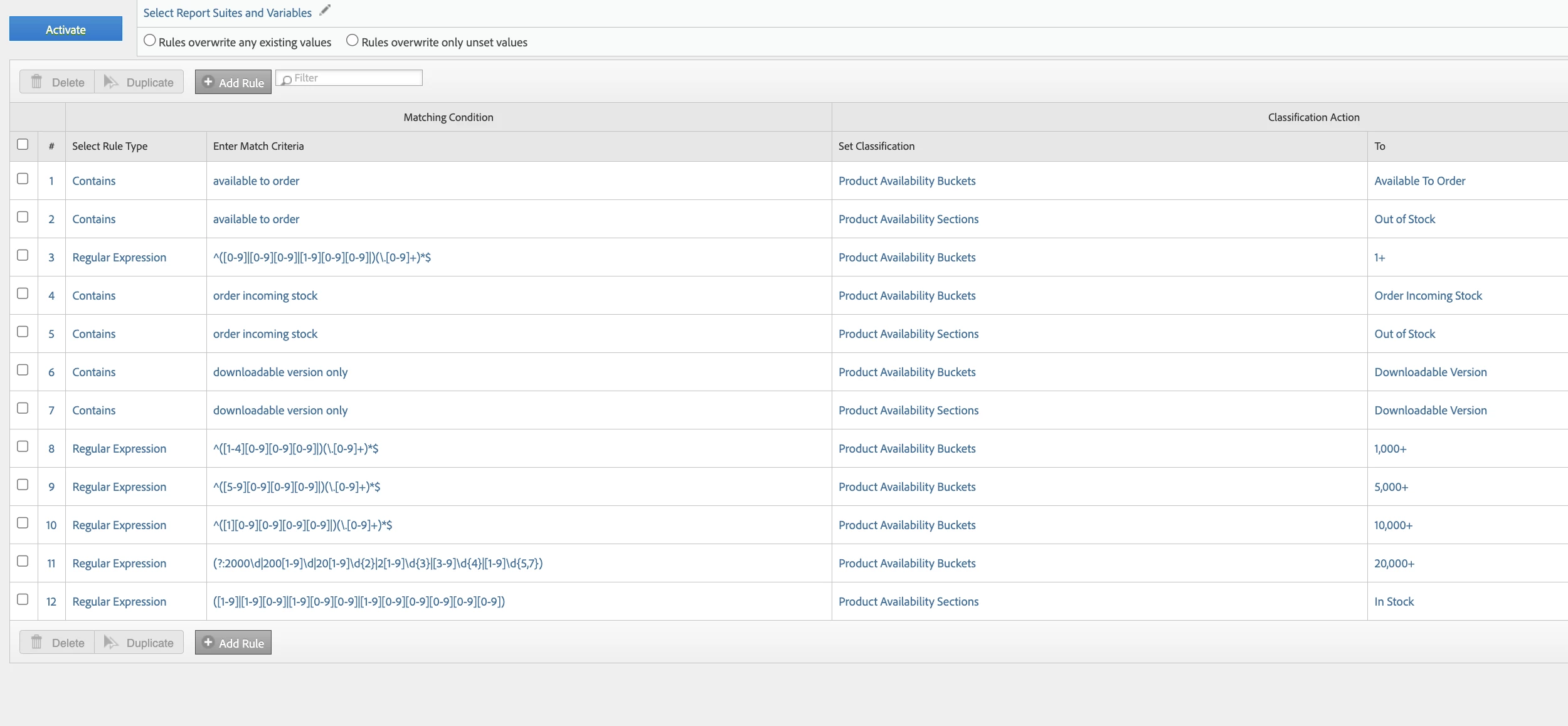The width and height of the screenshot is (1568, 726).
Task: Click the bottom Delete trash button
Action: (57, 643)
